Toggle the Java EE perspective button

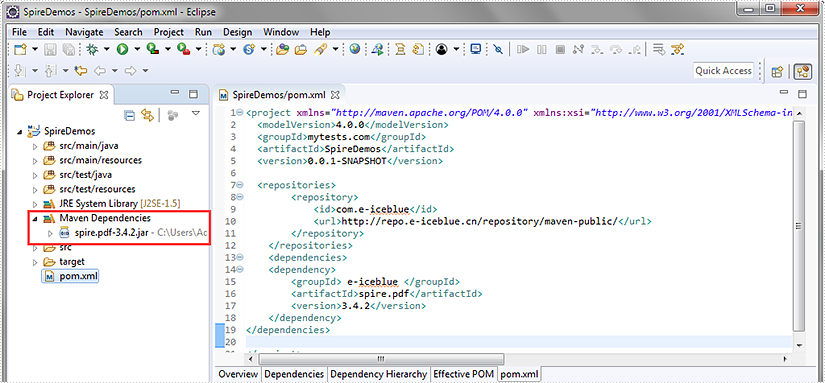803,71
